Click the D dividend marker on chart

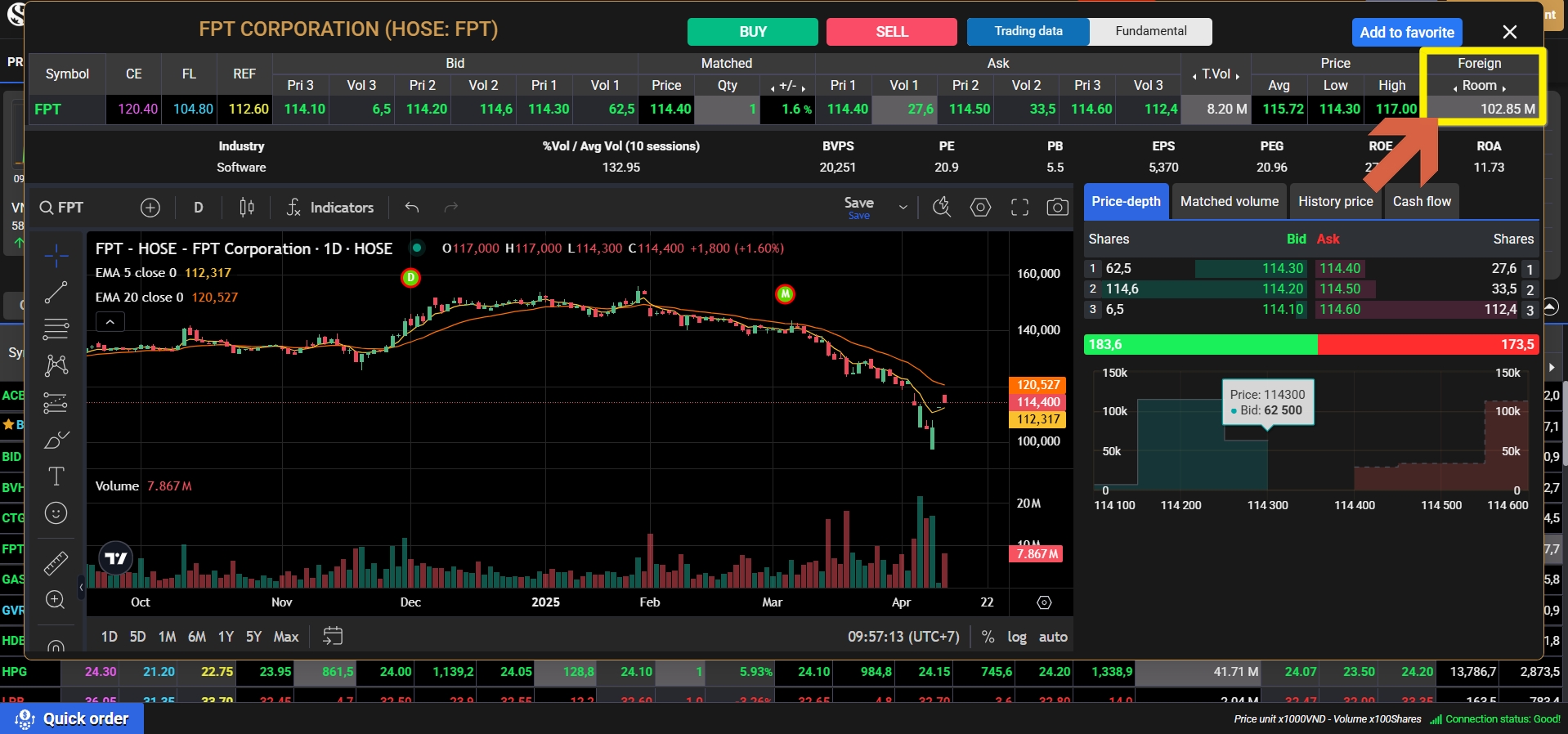pyautogui.click(x=410, y=278)
